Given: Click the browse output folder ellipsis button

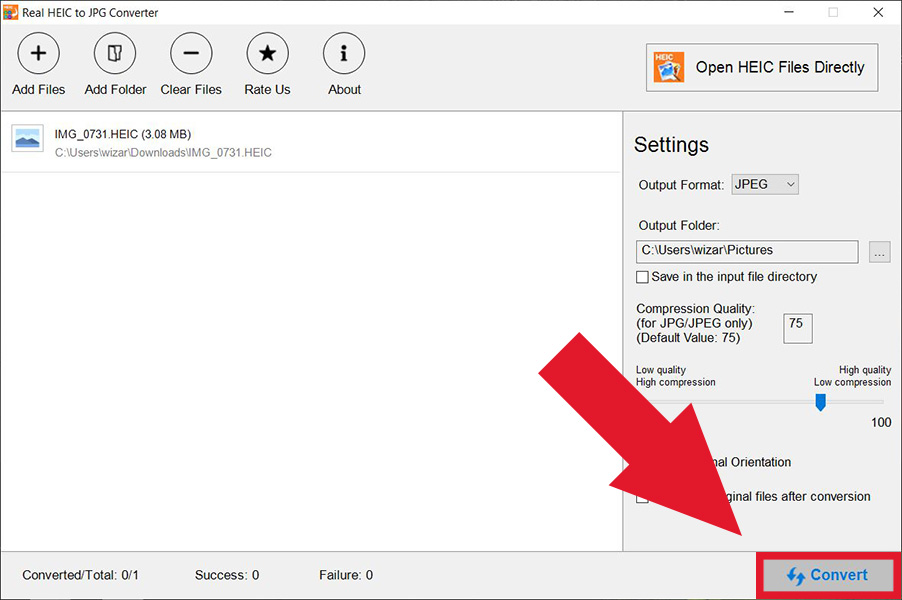Looking at the screenshot, I should [x=879, y=252].
